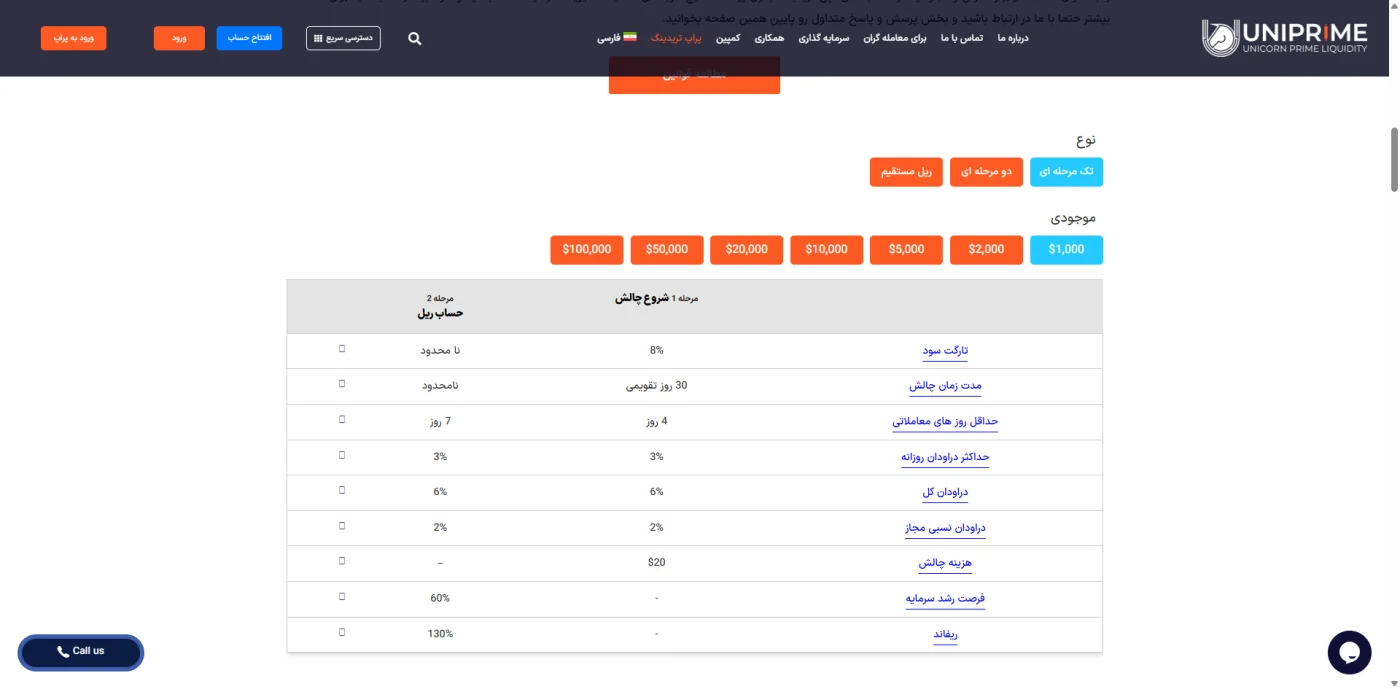Open the live chat bubble icon
1400x689 pixels.
click(x=1349, y=653)
